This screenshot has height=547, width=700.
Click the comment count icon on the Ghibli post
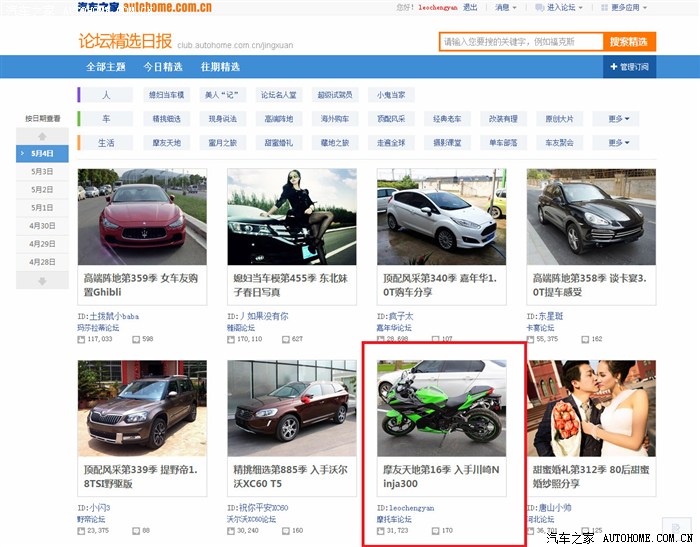(x=137, y=339)
